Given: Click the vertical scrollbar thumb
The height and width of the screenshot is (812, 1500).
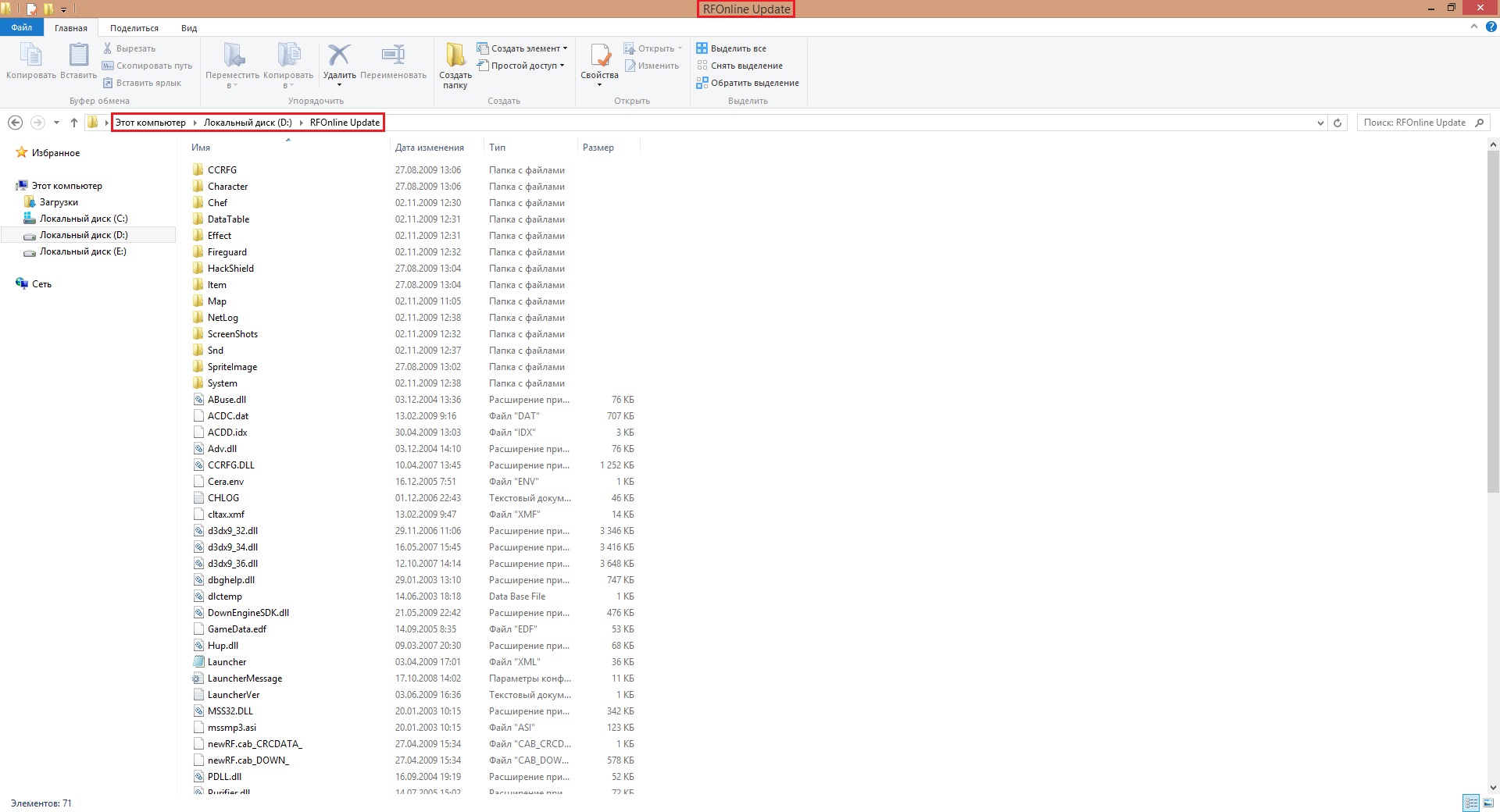Looking at the screenshot, I should 1493,322.
